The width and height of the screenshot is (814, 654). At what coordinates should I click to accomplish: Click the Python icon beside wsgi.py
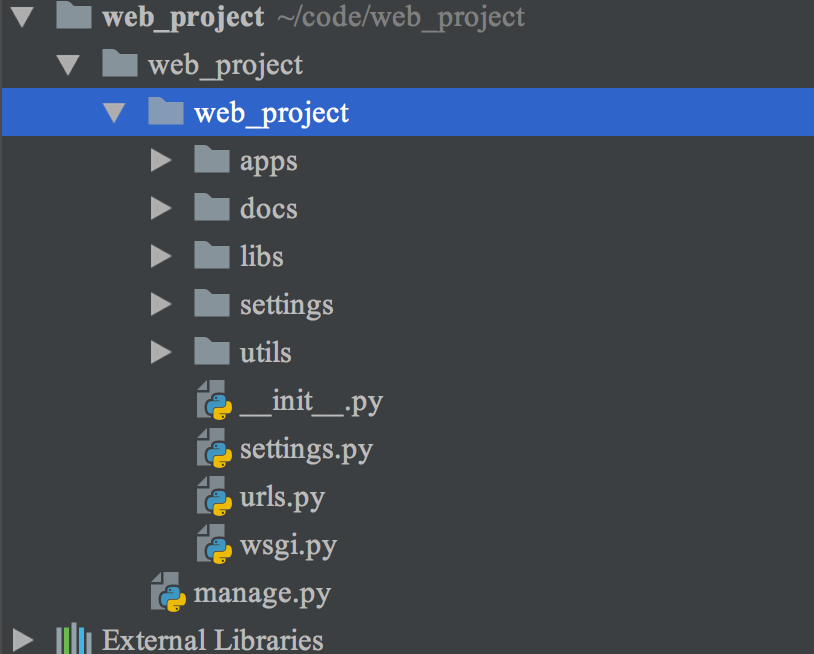[213, 545]
